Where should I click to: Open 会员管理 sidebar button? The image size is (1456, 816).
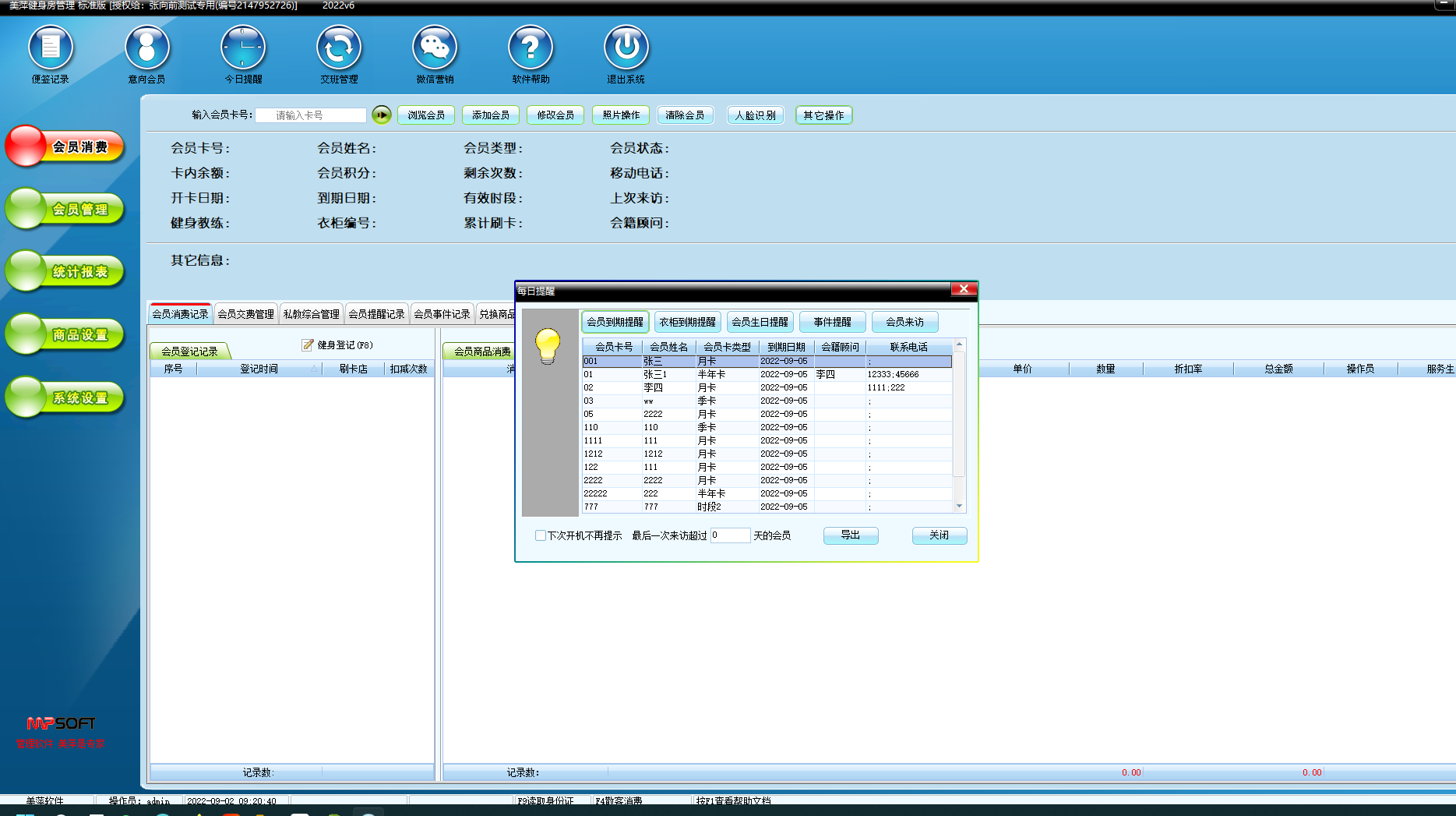click(x=66, y=209)
